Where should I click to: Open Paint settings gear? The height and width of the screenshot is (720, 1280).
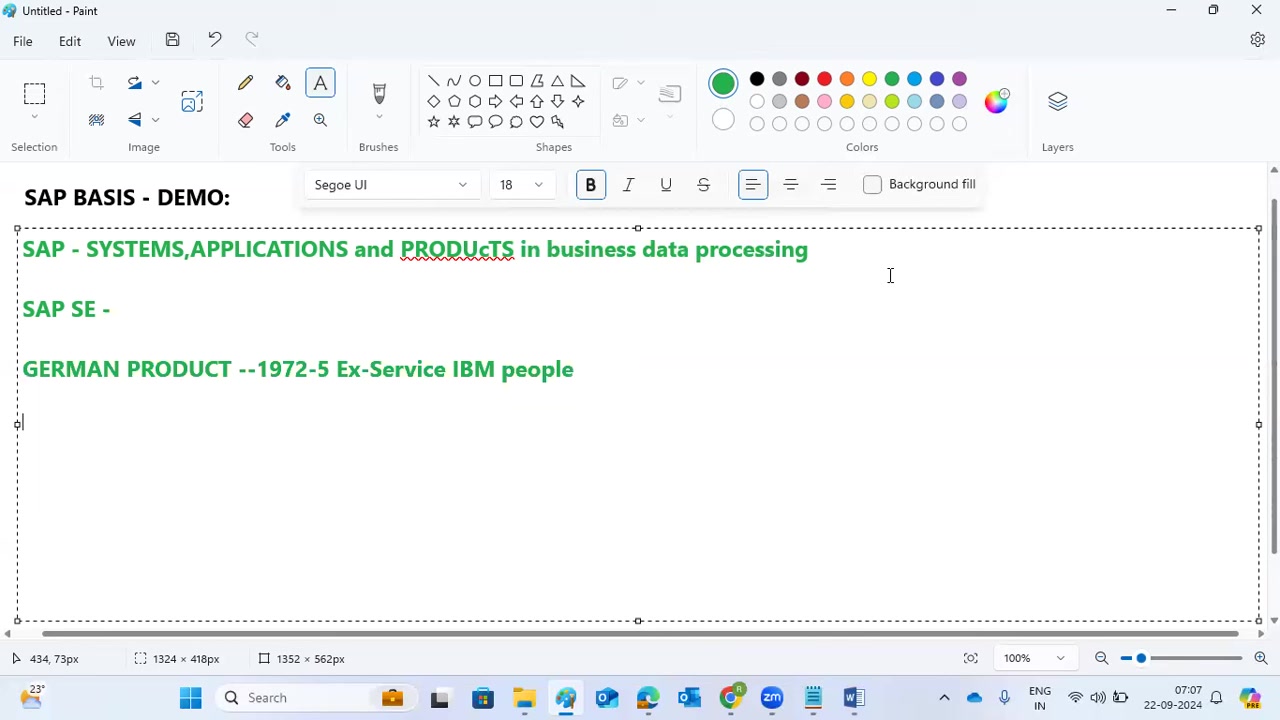click(1258, 40)
